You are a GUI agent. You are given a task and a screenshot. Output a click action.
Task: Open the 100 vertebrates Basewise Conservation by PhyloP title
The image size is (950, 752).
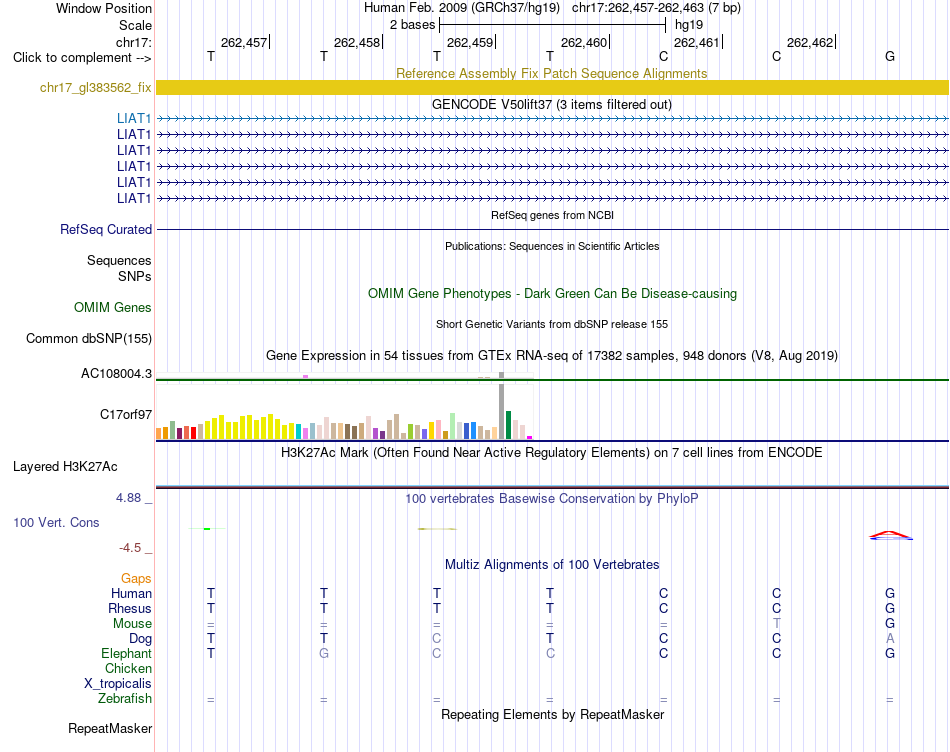point(551,498)
